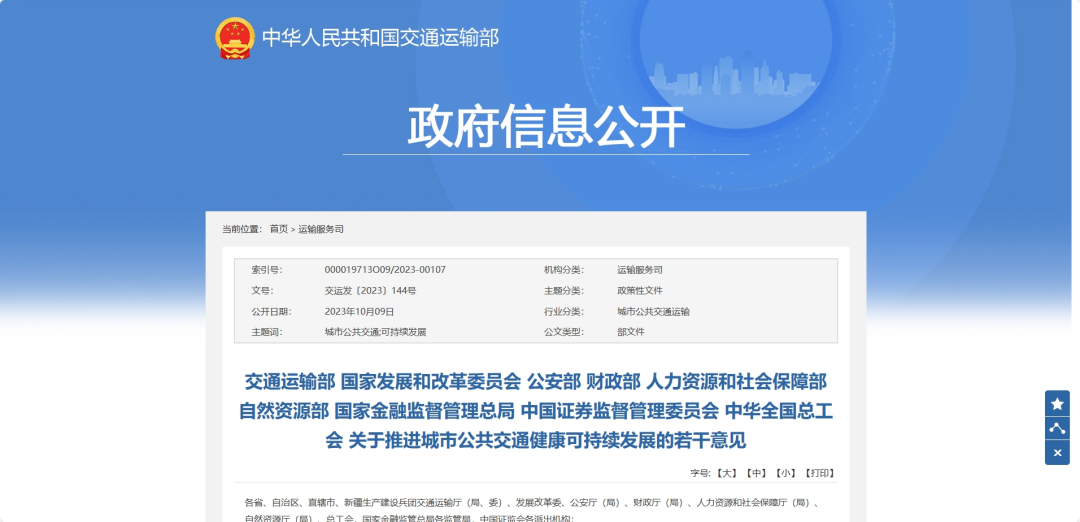Screen dimensions: 1080x522
Task: Select 公文类型 value 部文件
Action: pyautogui.click(x=631, y=332)
